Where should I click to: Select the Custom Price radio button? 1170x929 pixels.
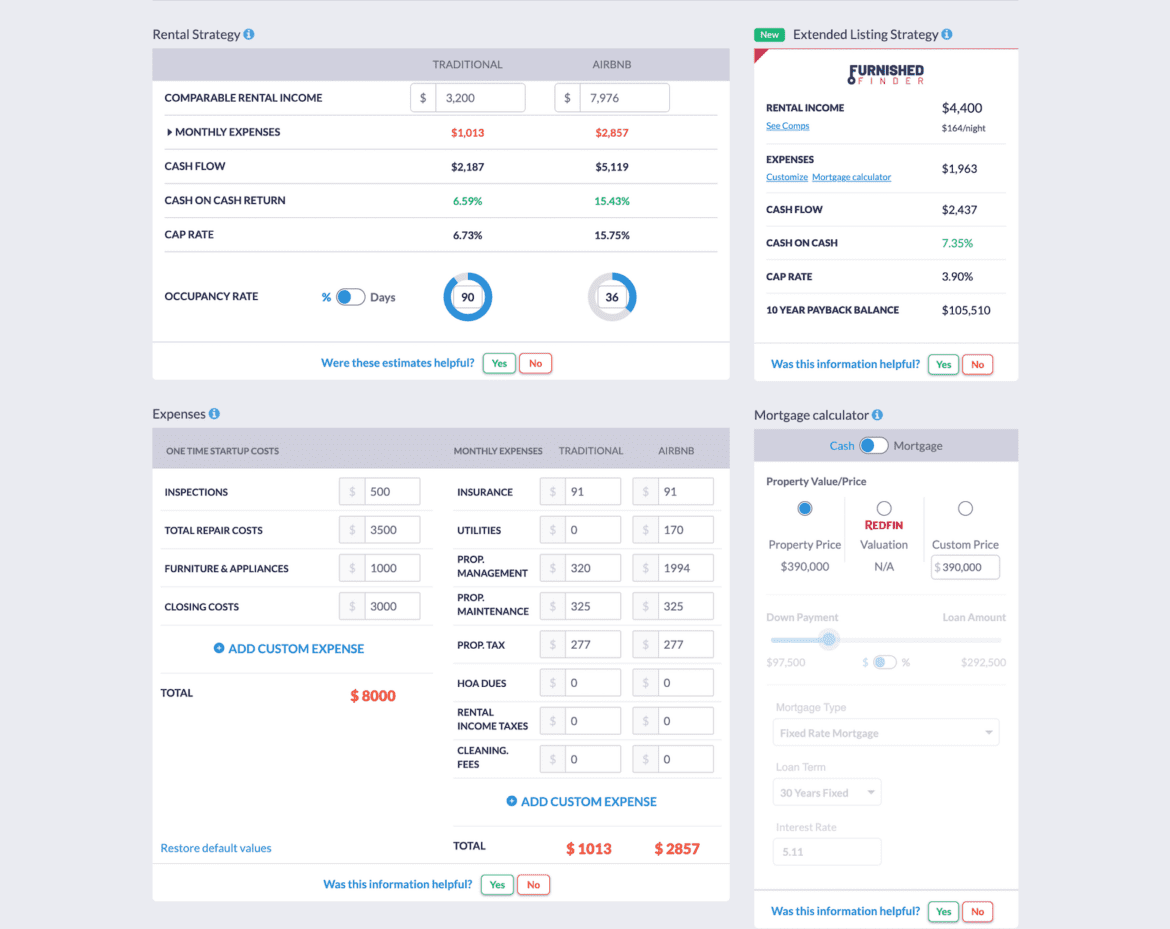coord(964,507)
